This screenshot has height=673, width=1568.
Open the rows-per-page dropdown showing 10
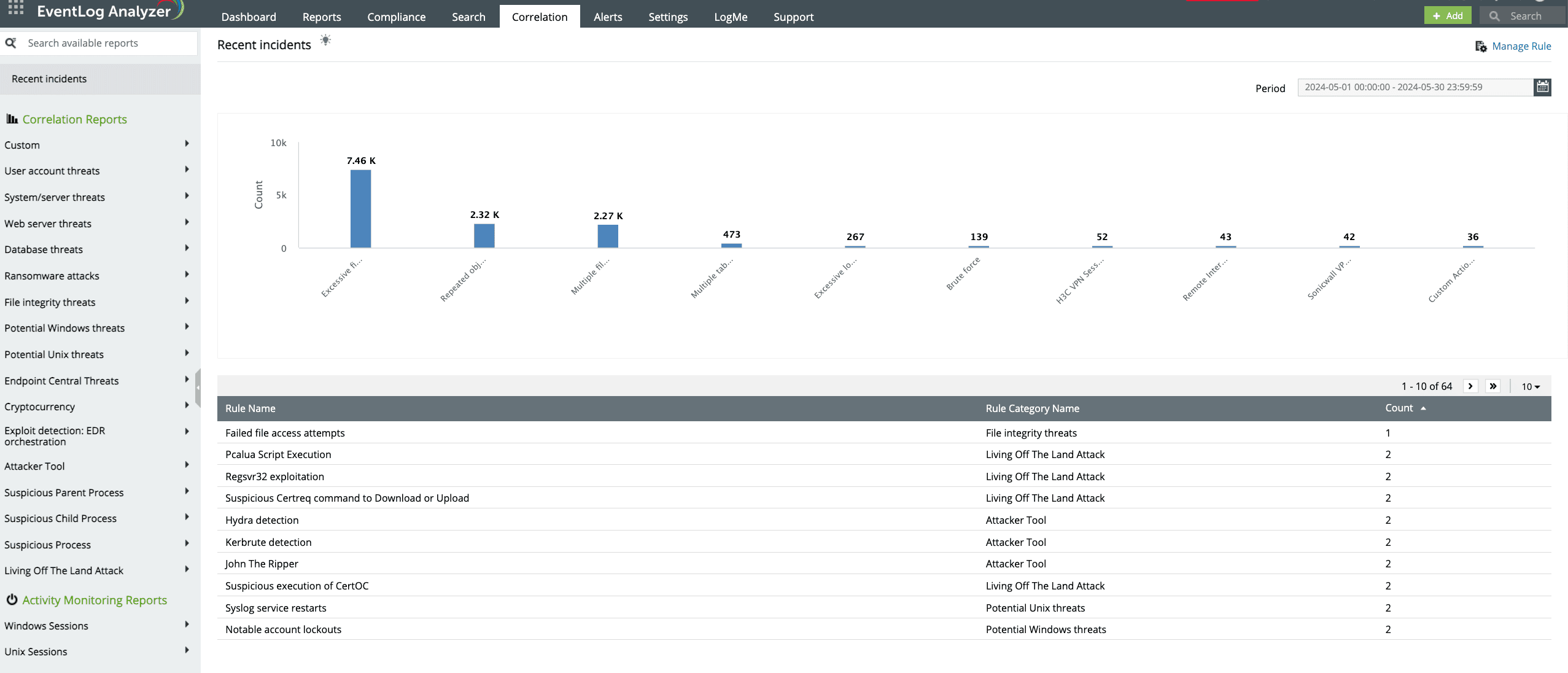(1530, 387)
